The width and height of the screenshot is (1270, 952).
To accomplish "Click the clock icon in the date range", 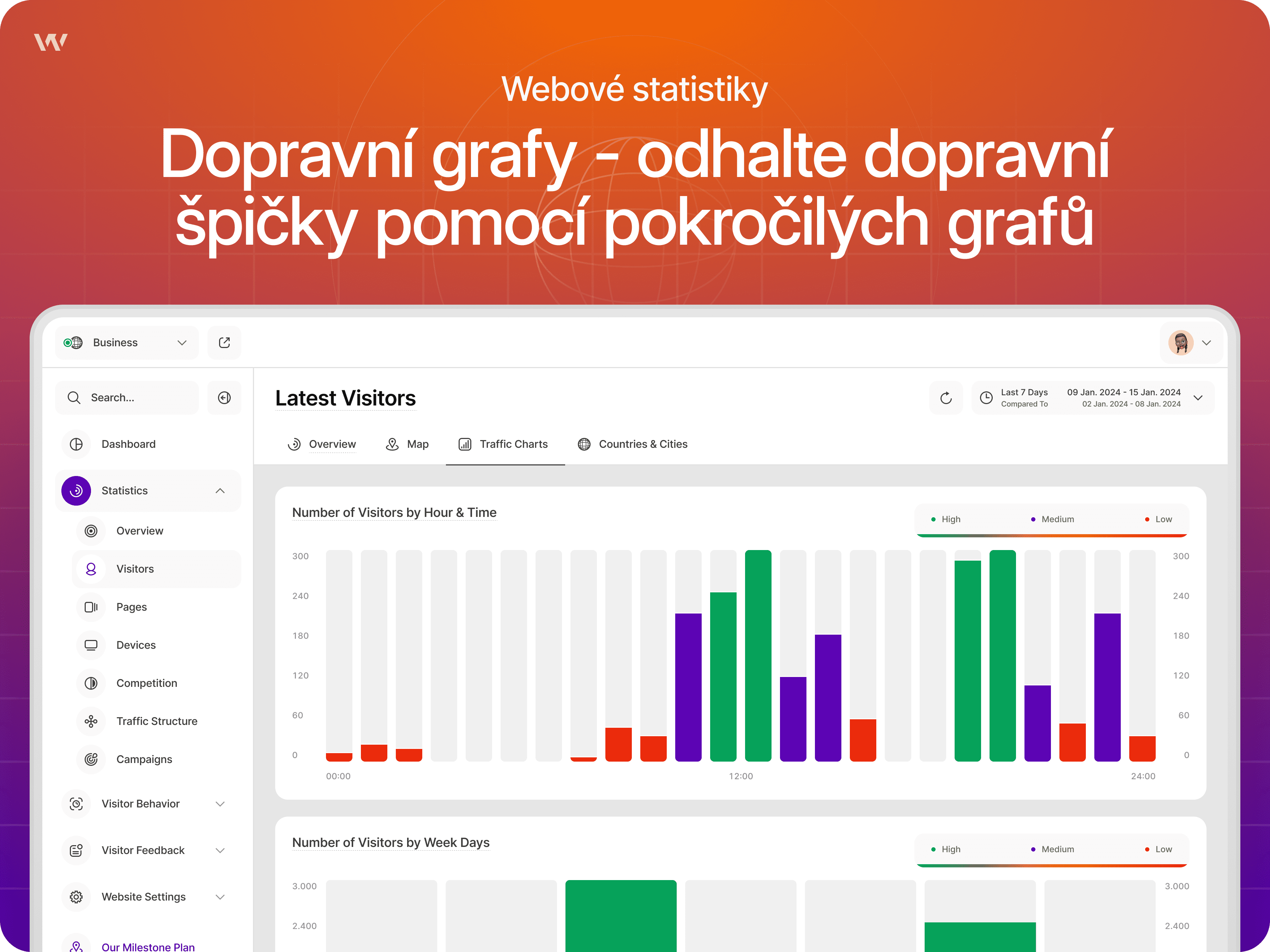I will pyautogui.click(x=986, y=398).
